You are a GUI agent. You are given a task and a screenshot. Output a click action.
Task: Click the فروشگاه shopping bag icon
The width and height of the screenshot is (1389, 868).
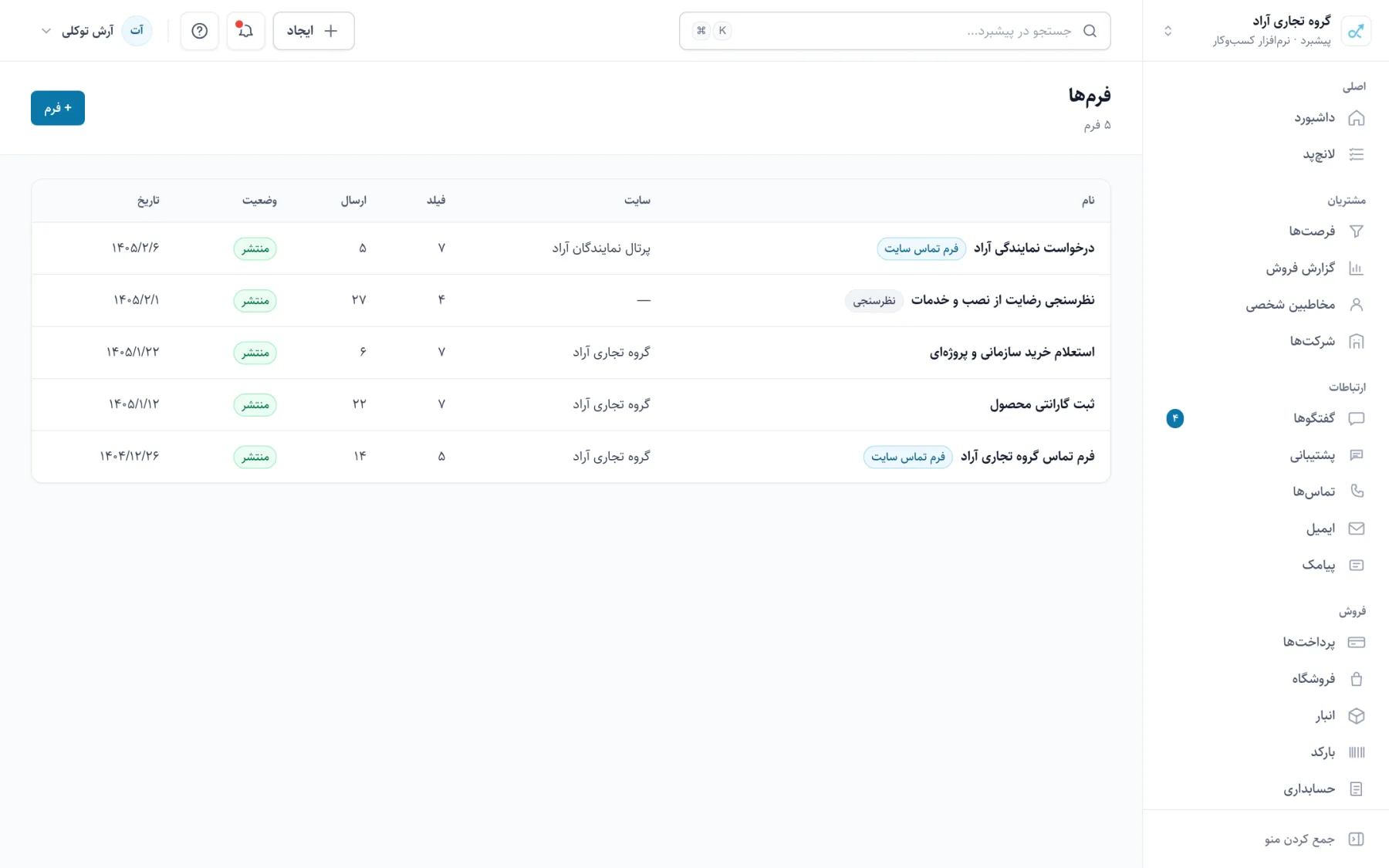(x=1356, y=679)
